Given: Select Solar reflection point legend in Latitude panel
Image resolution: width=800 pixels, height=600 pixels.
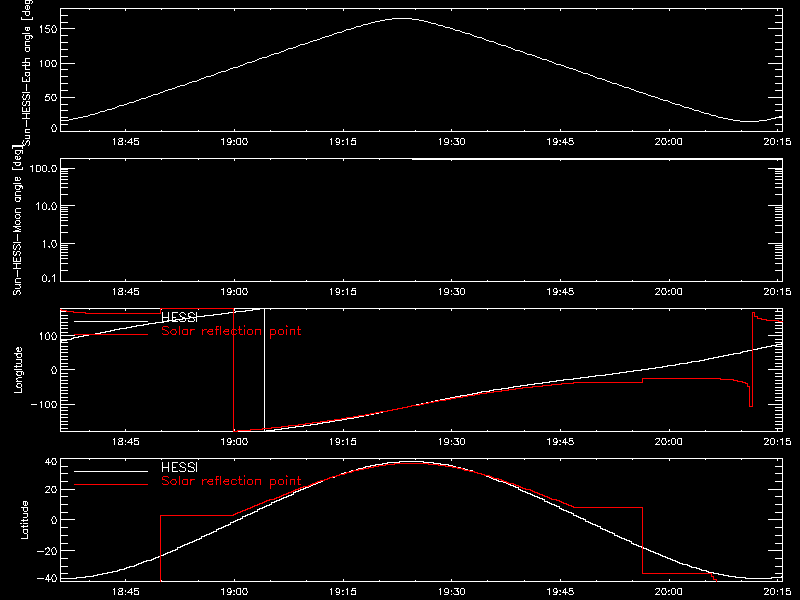Looking at the screenshot, I should 231,481.
